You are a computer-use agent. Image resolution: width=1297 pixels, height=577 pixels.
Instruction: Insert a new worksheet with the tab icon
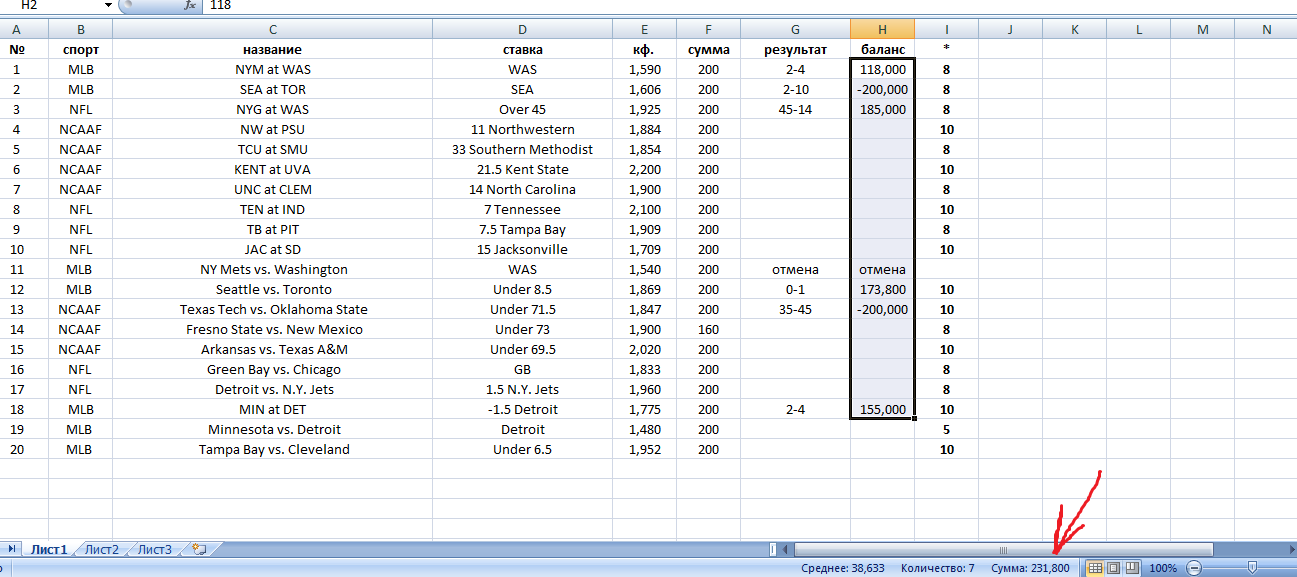pos(199,549)
